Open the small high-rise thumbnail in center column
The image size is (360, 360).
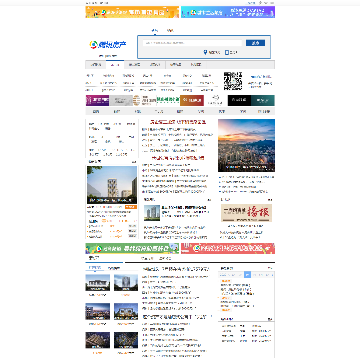click(x=152, y=213)
